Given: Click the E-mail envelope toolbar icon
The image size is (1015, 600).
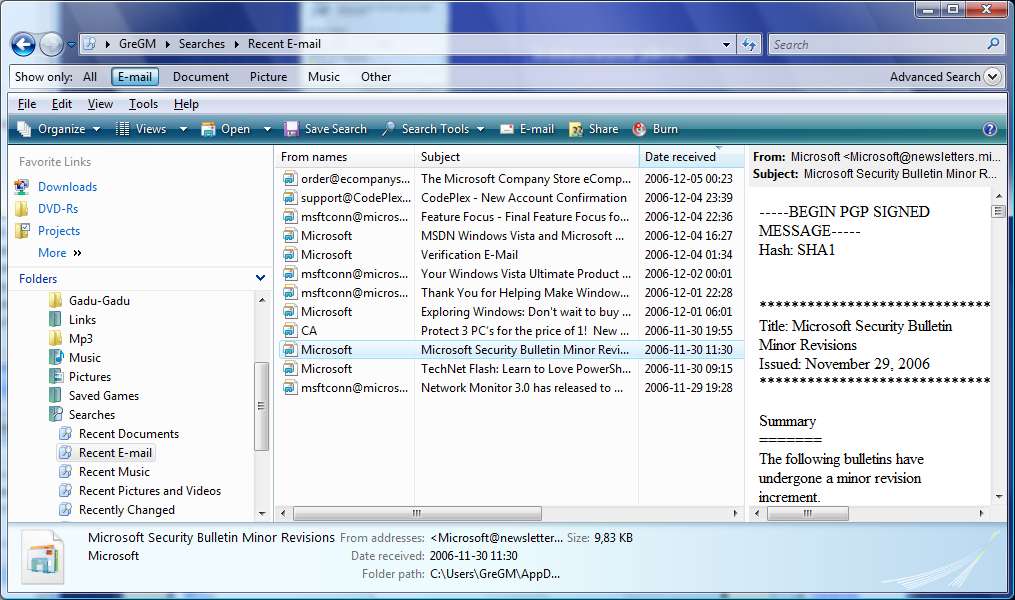Looking at the screenshot, I should 507,129.
